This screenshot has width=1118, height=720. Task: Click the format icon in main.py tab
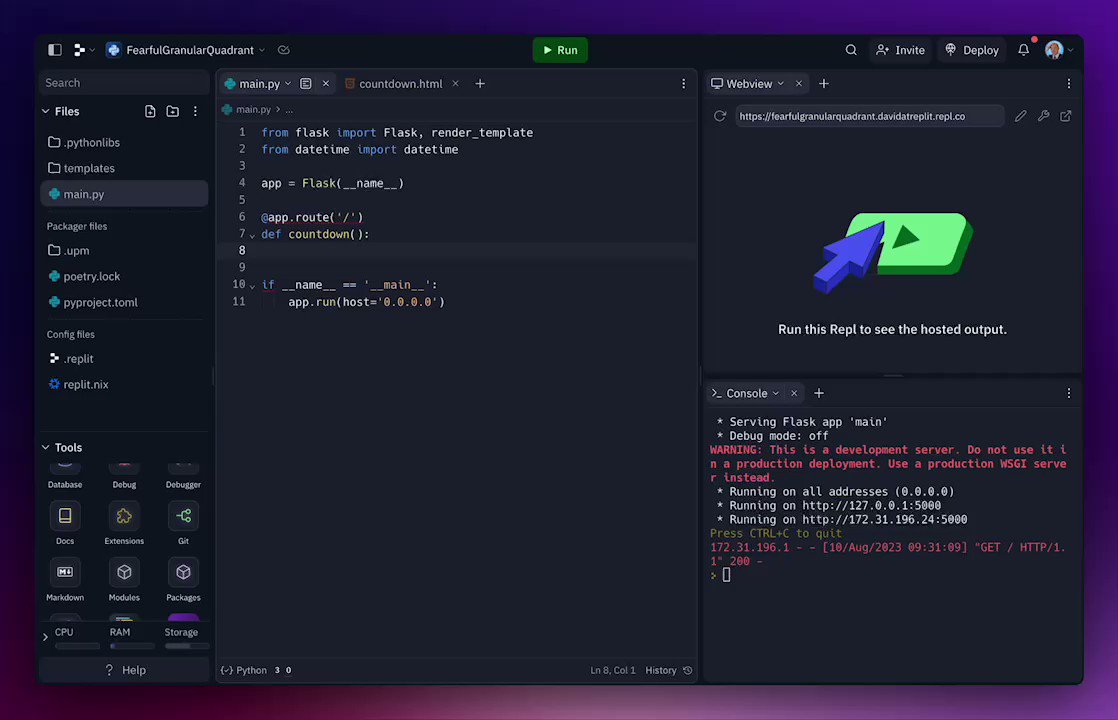pos(306,83)
